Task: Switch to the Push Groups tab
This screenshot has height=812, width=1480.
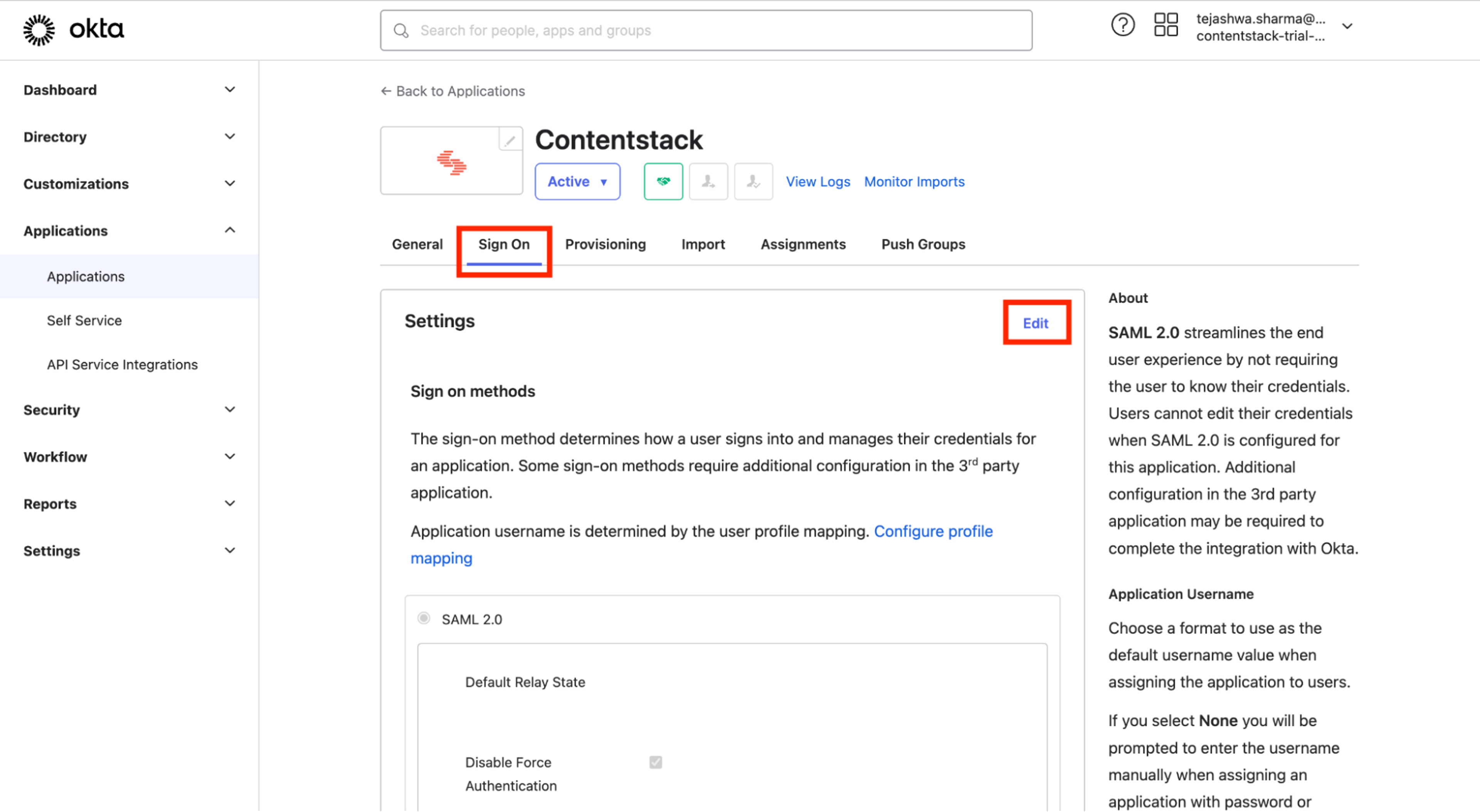Action: coord(923,244)
